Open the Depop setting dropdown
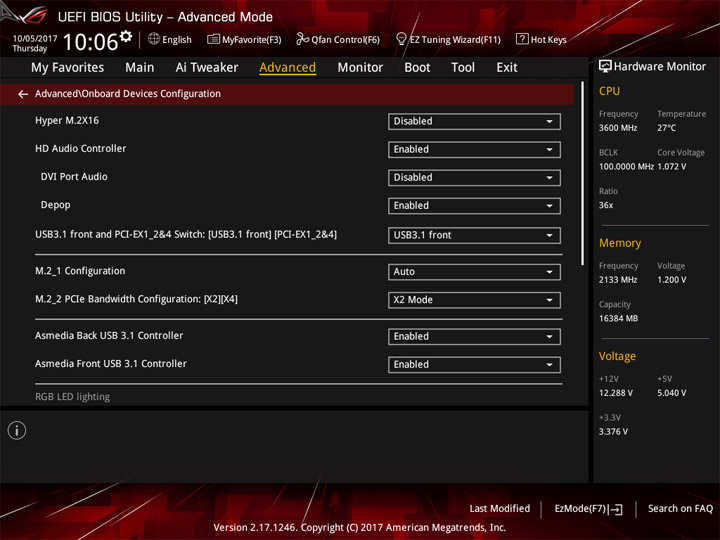 (474, 206)
